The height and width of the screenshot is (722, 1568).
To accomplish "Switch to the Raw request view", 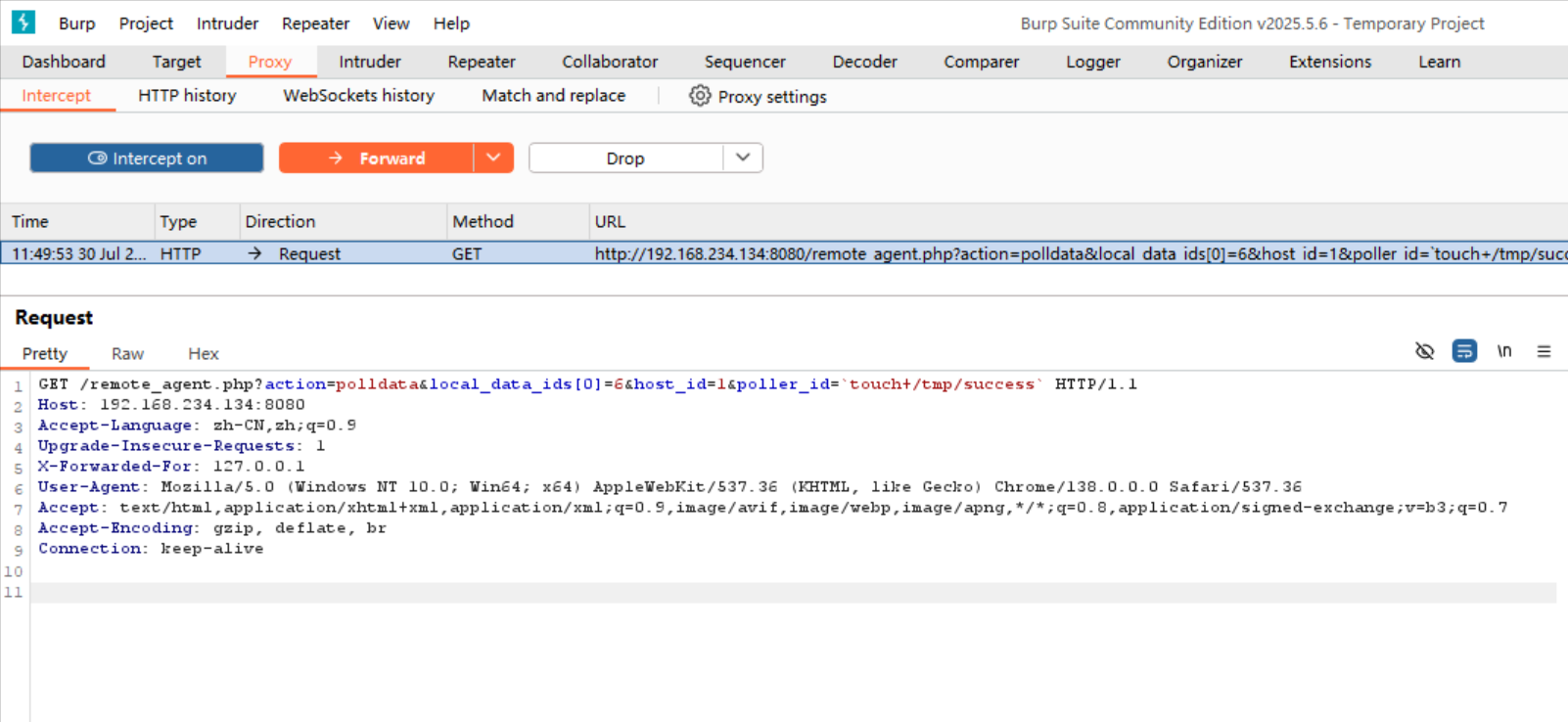I will pos(127,353).
